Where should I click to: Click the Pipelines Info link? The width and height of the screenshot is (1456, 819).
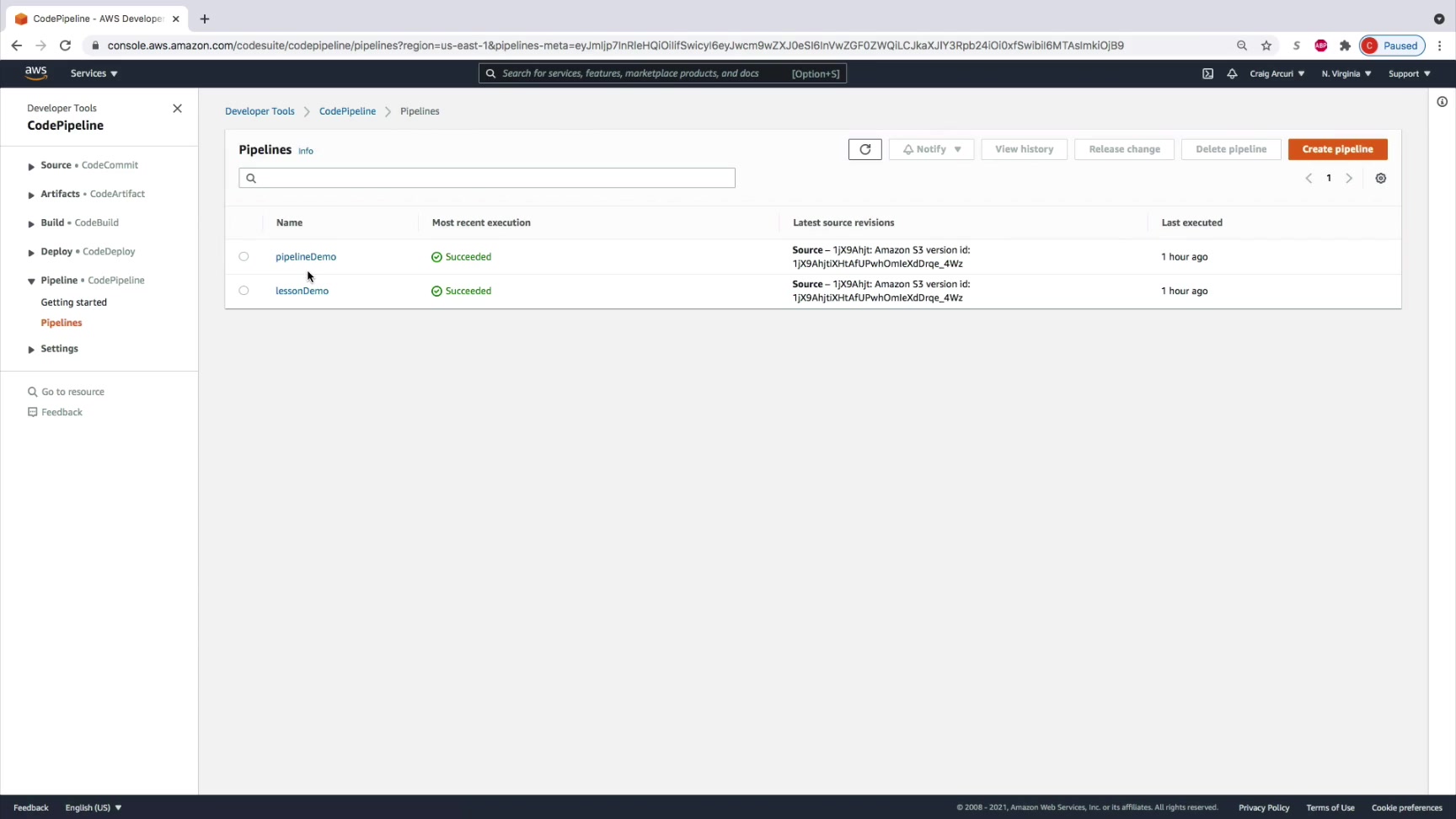(306, 151)
